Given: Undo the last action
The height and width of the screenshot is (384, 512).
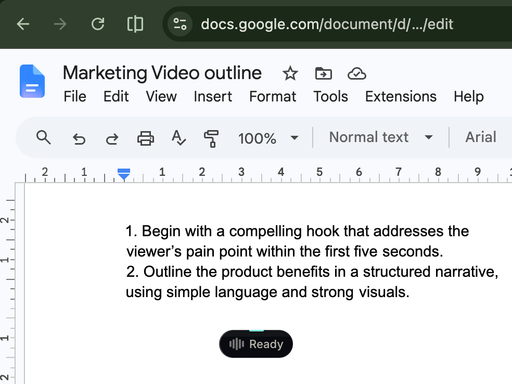Looking at the screenshot, I should (x=79, y=138).
